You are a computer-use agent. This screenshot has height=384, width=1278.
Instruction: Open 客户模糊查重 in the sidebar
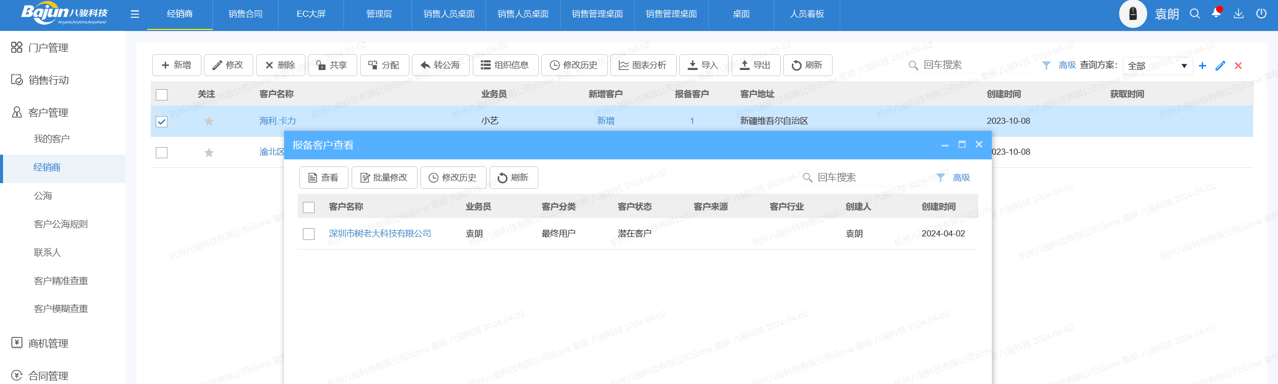(x=61, y=309)
